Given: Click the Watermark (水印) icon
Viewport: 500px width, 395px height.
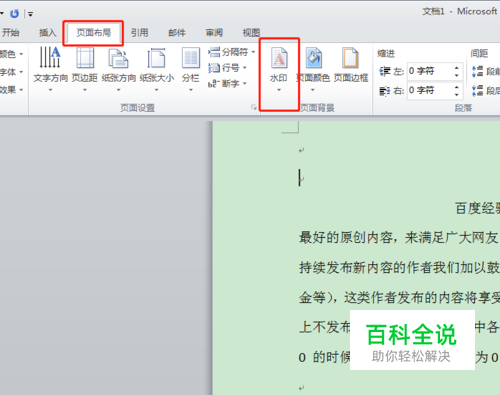Looking at the screenshot, I should (279, 58).
